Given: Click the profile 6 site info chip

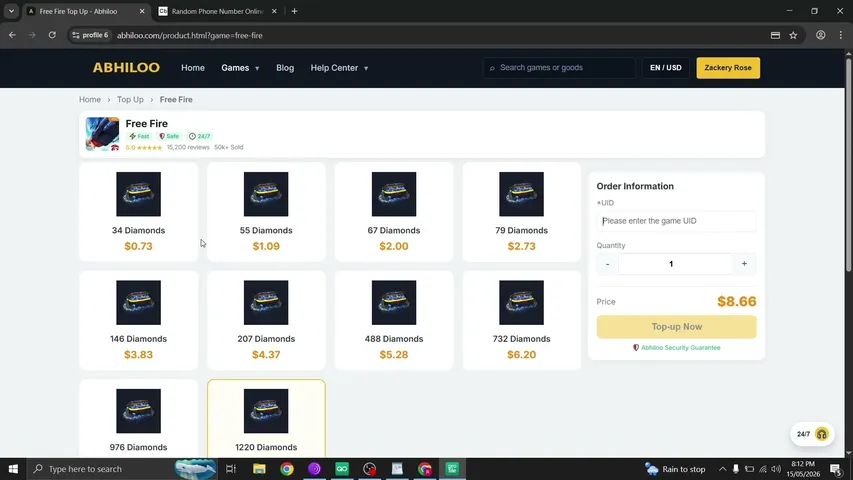Looking at the screenshot, I should [90, 35].
